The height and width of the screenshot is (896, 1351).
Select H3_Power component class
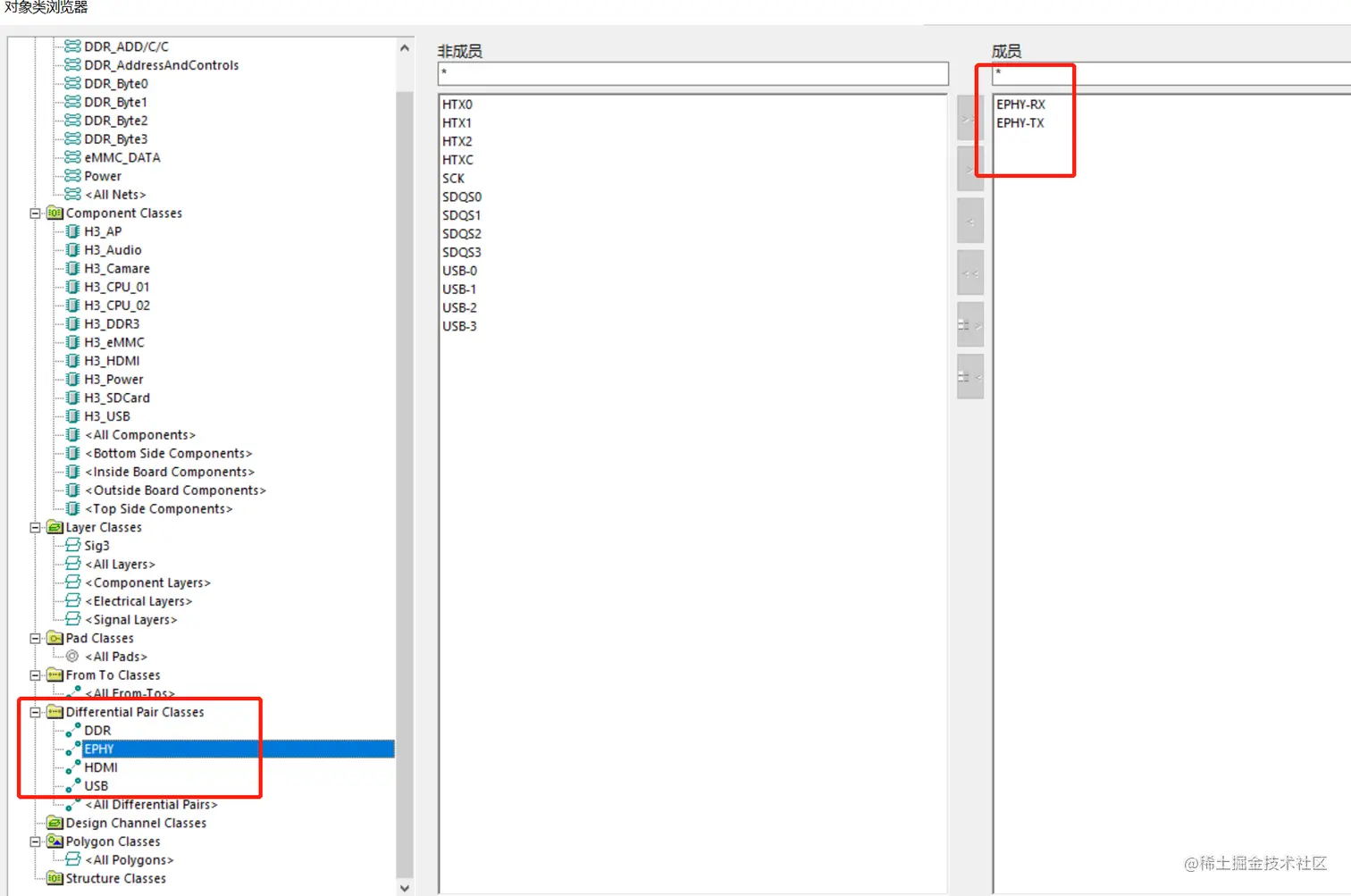[x=113, y=380]
